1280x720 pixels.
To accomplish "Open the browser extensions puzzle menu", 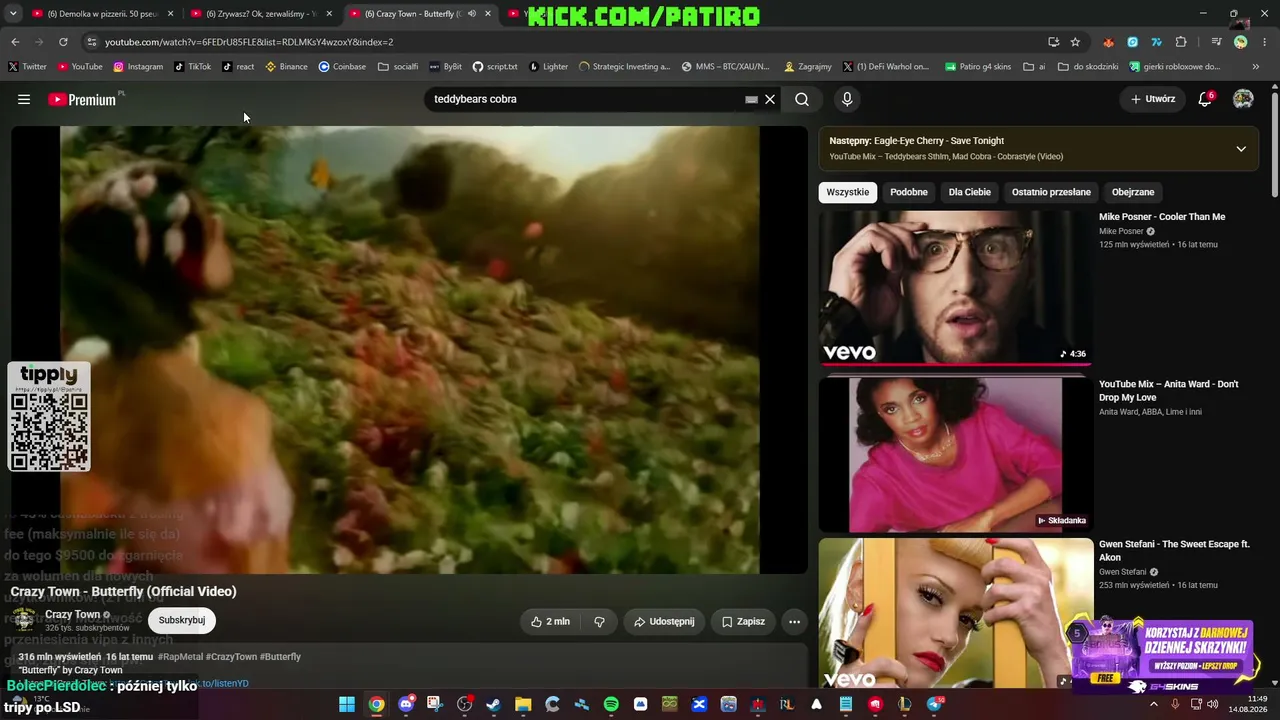I will (1181, 42).
